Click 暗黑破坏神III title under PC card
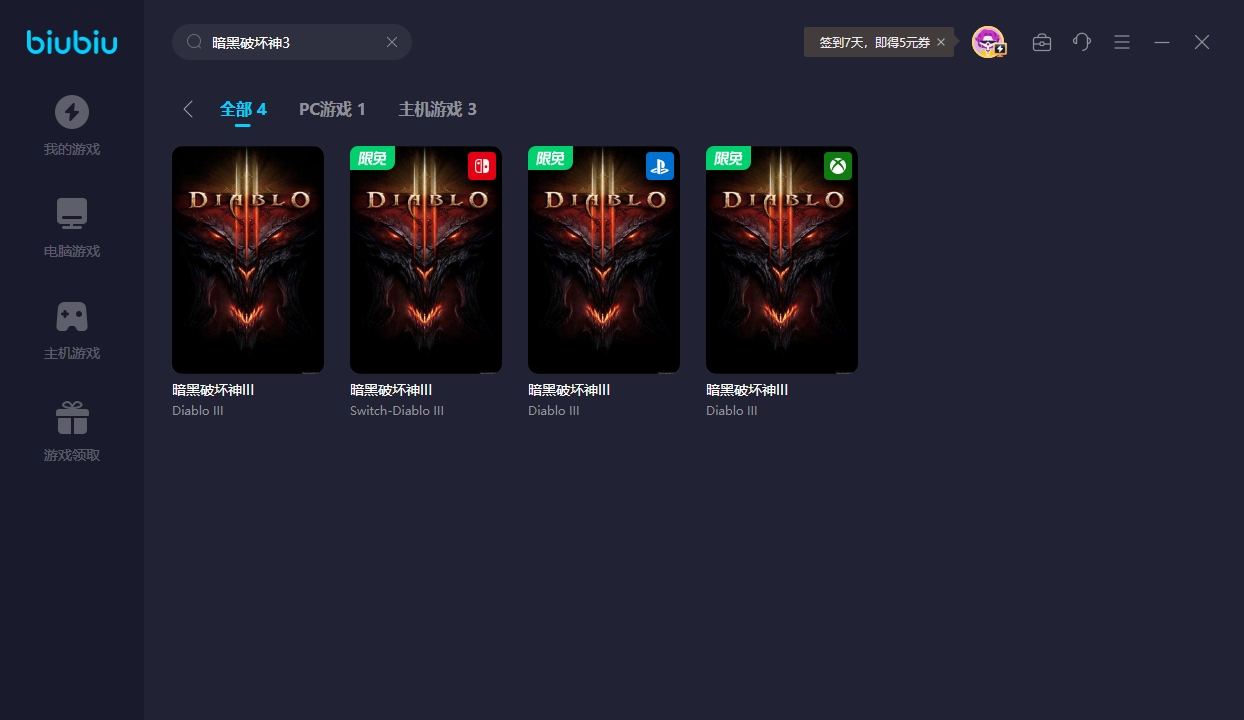The image size is (1244, 720). pos(213,390)
